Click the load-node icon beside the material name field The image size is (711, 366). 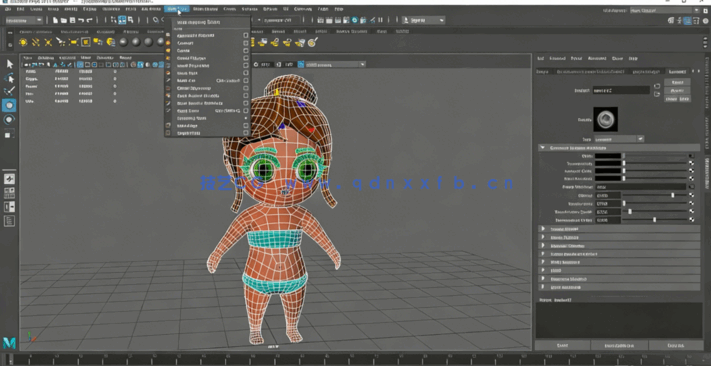657,86
